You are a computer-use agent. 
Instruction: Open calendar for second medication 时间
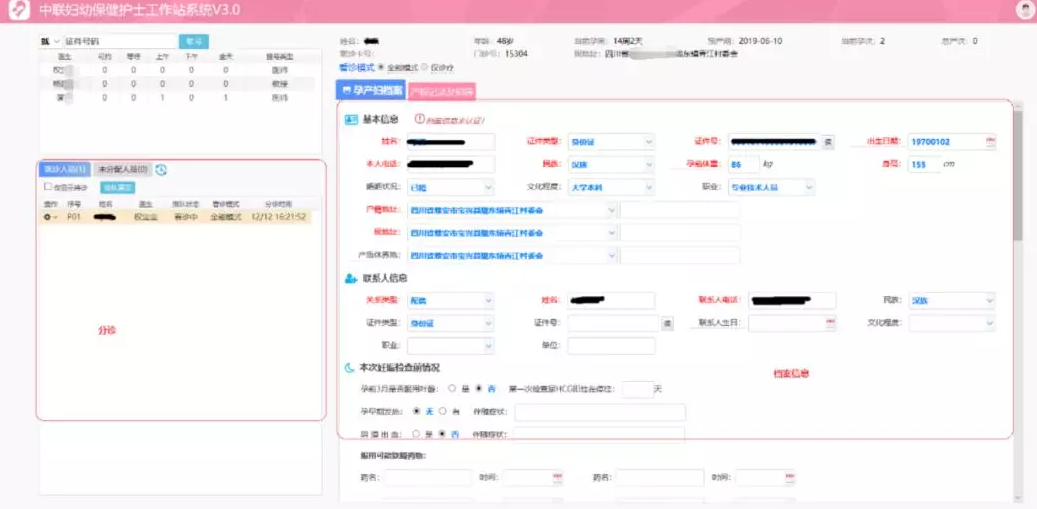pyautogui.click(x=788, y=477)
